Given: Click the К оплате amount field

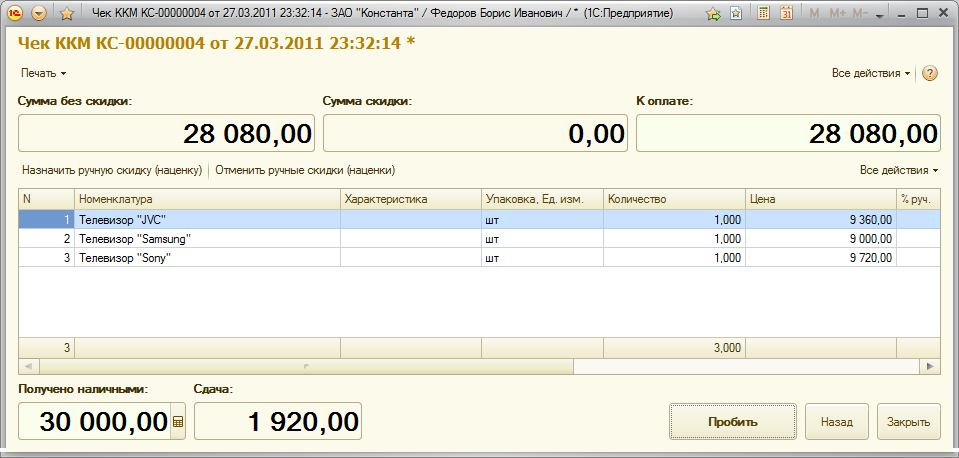Looking at the screenshot, I should (788, 133).
